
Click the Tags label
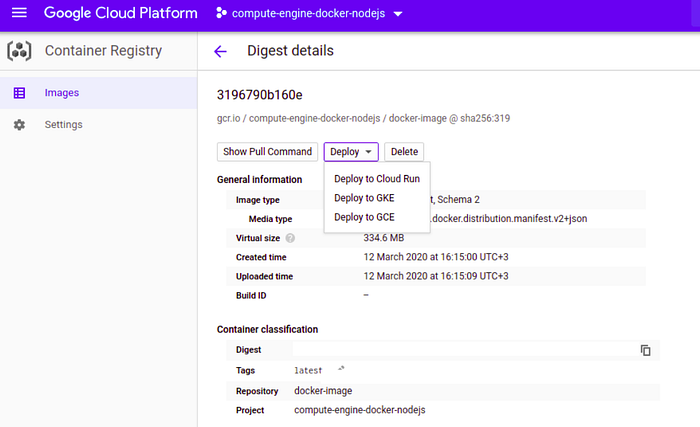(x=245, y=371)
